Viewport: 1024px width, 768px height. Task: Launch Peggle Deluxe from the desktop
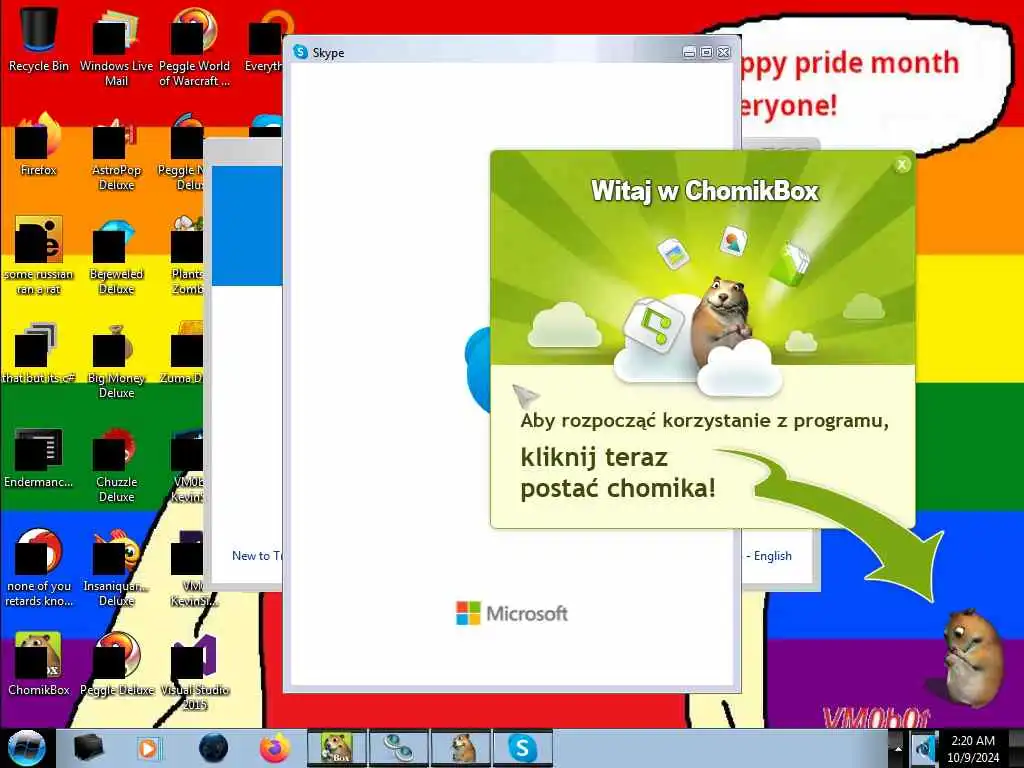pos(116,663)
